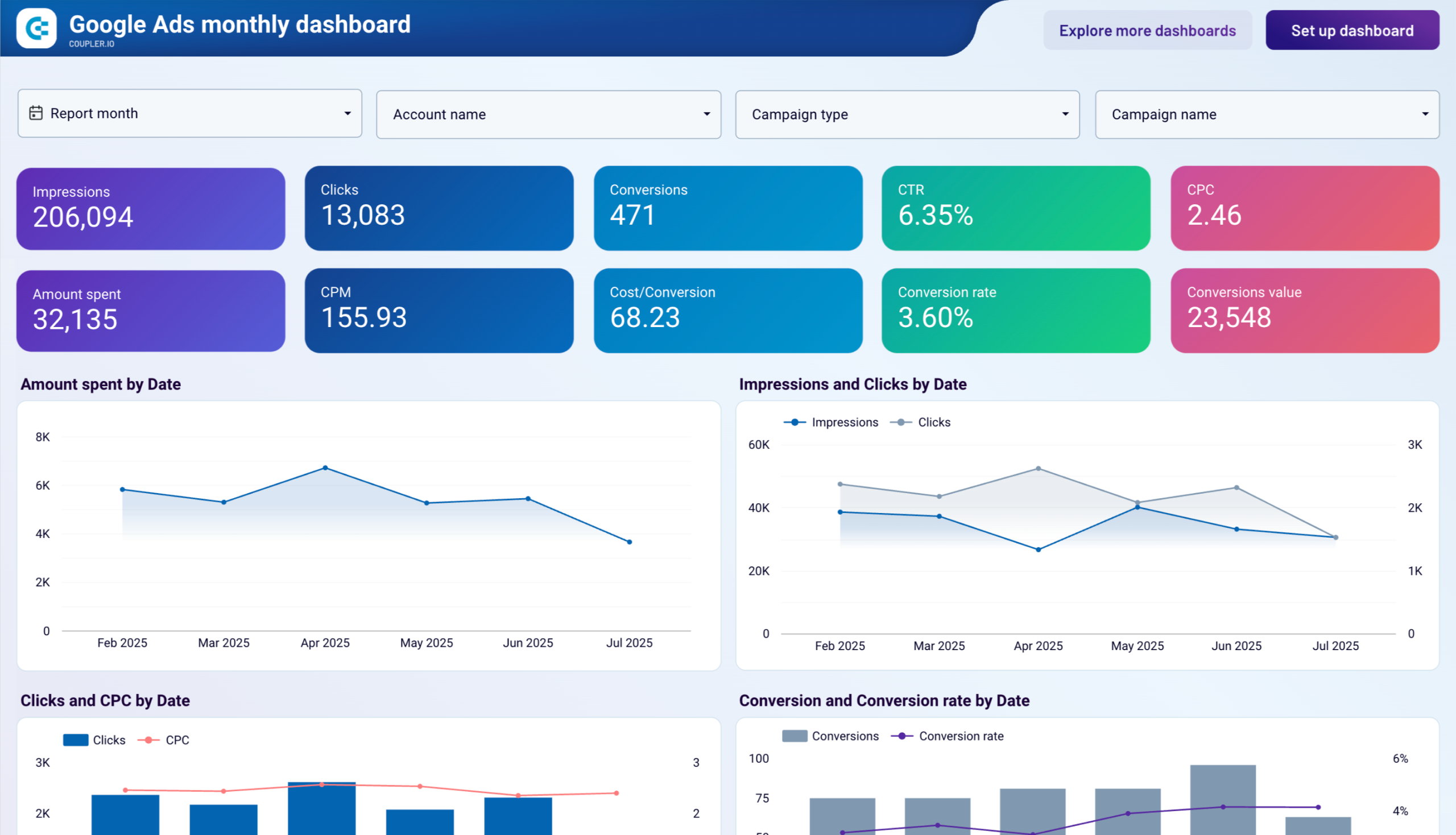Click Apr 2025 point on Amount spent line
This screenshot has width=1456, height=835.
click(x=325, y=468)
